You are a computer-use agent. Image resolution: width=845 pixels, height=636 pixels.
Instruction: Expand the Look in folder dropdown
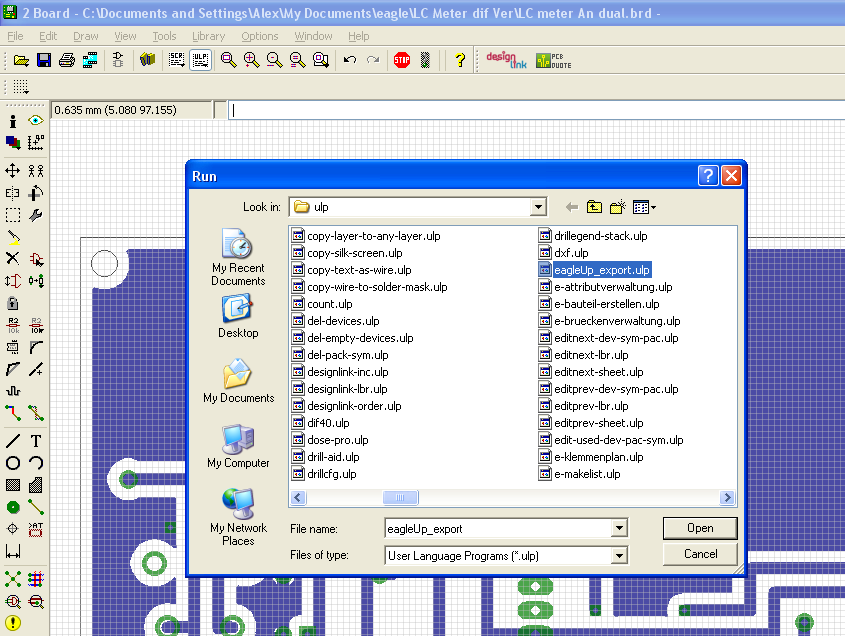tap(538, 207)
